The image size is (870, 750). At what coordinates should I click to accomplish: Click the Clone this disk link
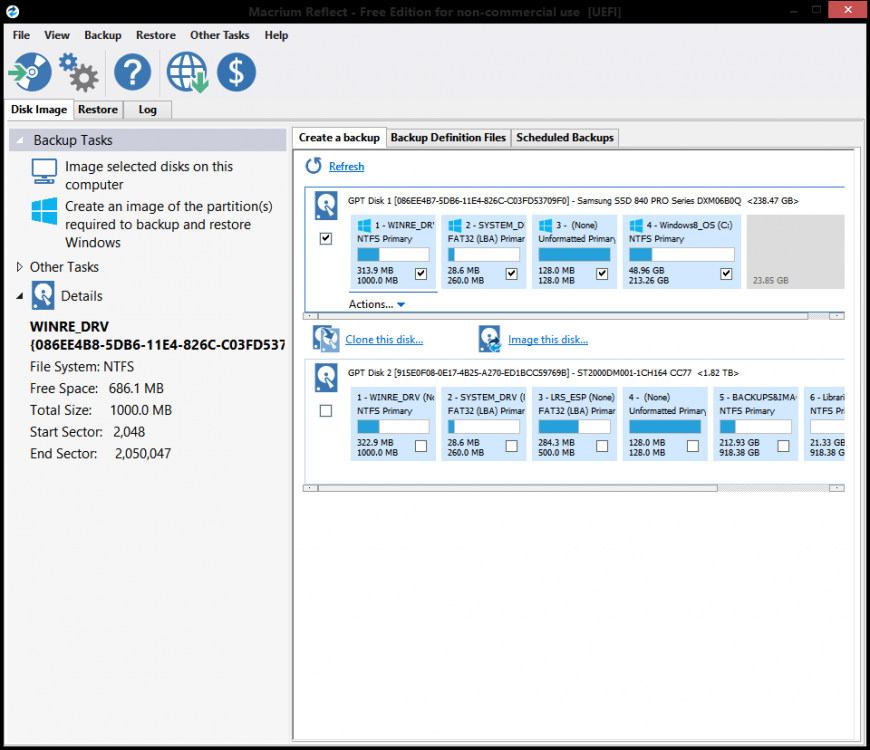384,339
